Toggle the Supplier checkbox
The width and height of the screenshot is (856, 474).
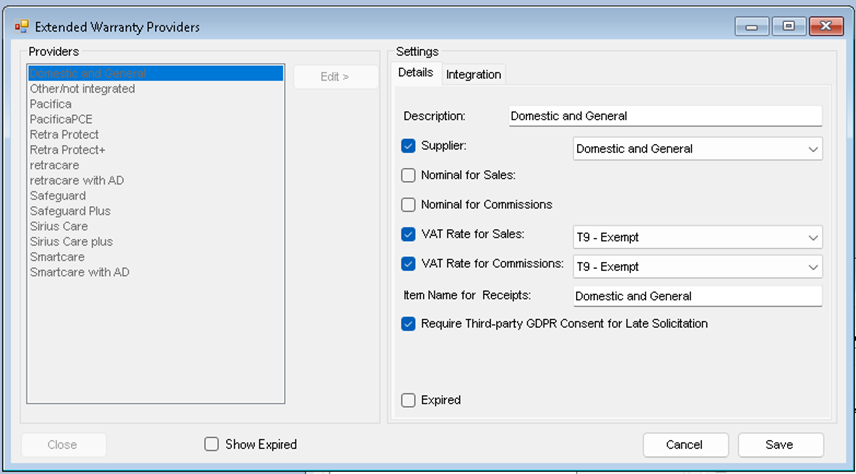(408, 146)
